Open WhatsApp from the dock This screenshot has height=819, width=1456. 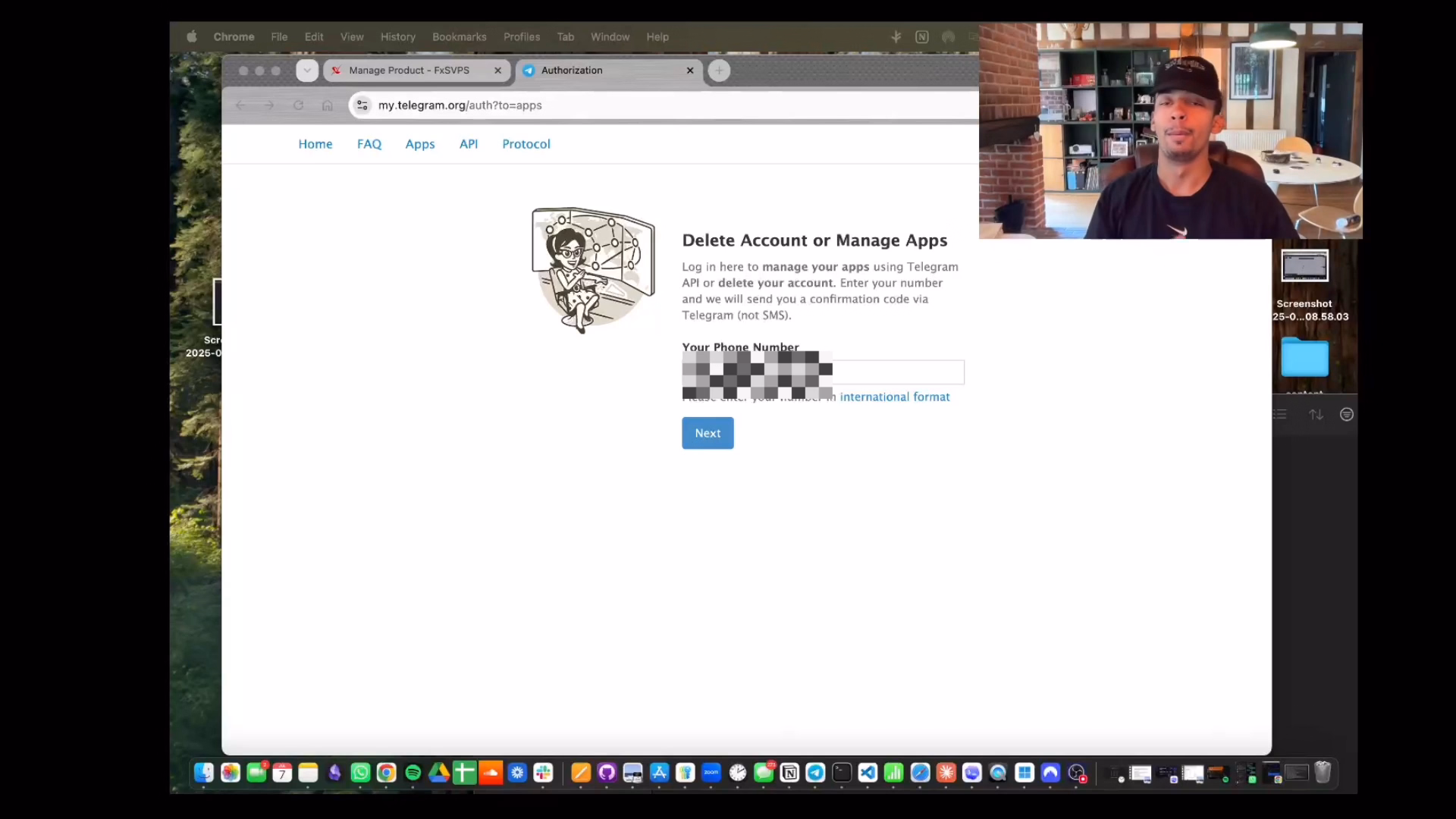(x=361, y=773)
